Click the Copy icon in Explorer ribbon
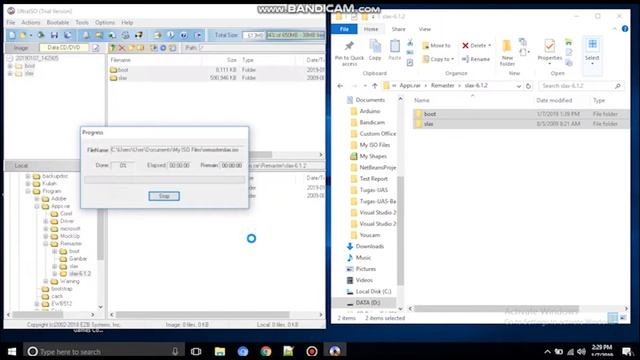This screenshot has width=640, height=360. click(375, 46)
